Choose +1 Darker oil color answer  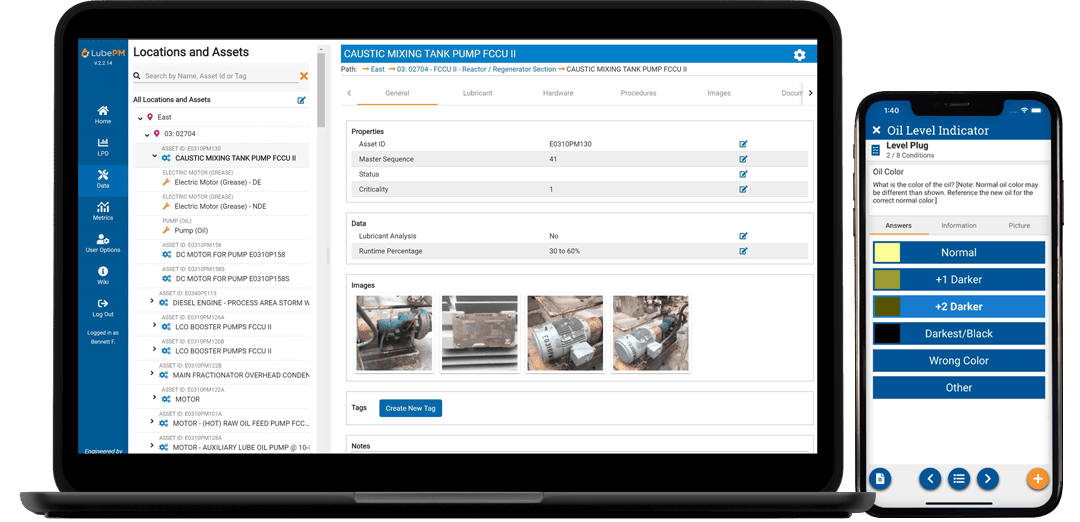pos(959,280)
